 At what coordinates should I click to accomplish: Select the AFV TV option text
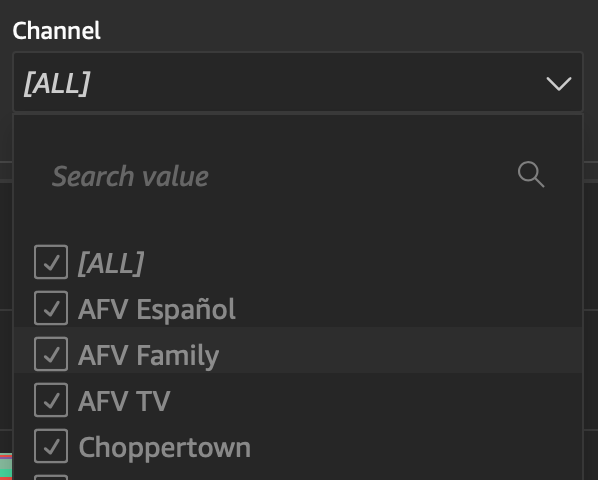click(x=124, y=401)
